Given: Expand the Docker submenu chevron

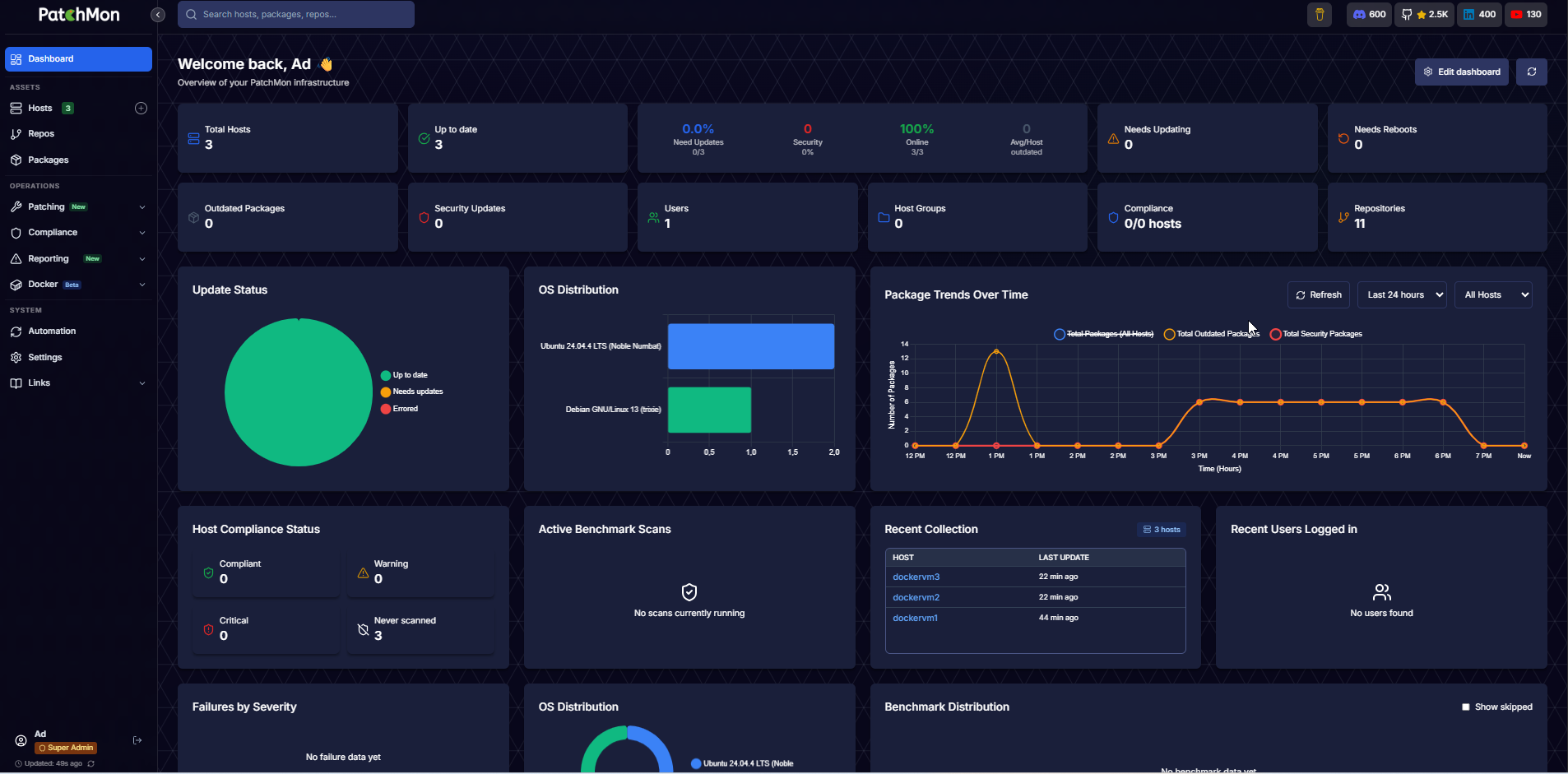Looking at the screenshot, I should 142,285.
